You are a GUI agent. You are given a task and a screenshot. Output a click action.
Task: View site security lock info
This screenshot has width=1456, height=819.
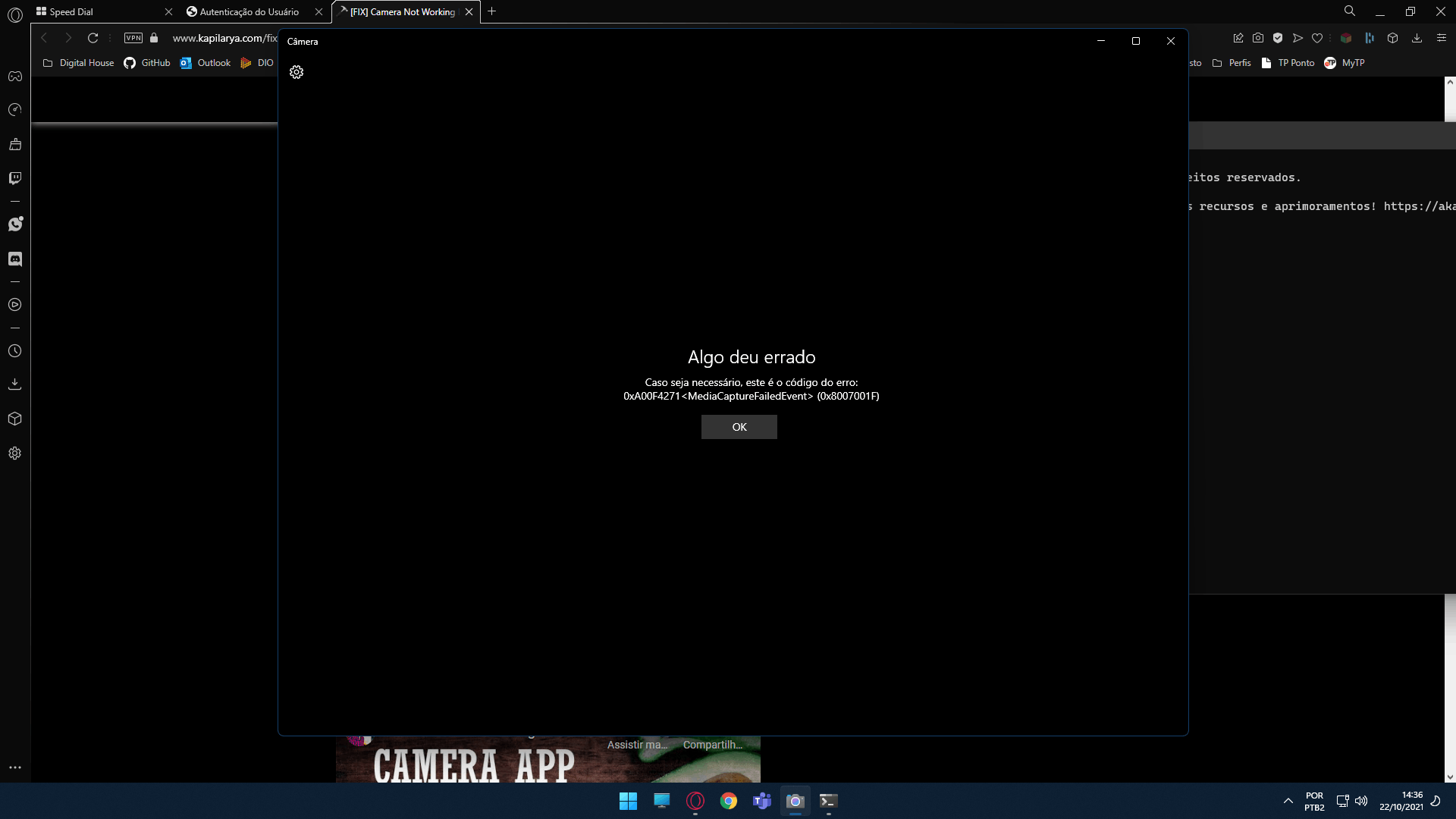[154, 38]
